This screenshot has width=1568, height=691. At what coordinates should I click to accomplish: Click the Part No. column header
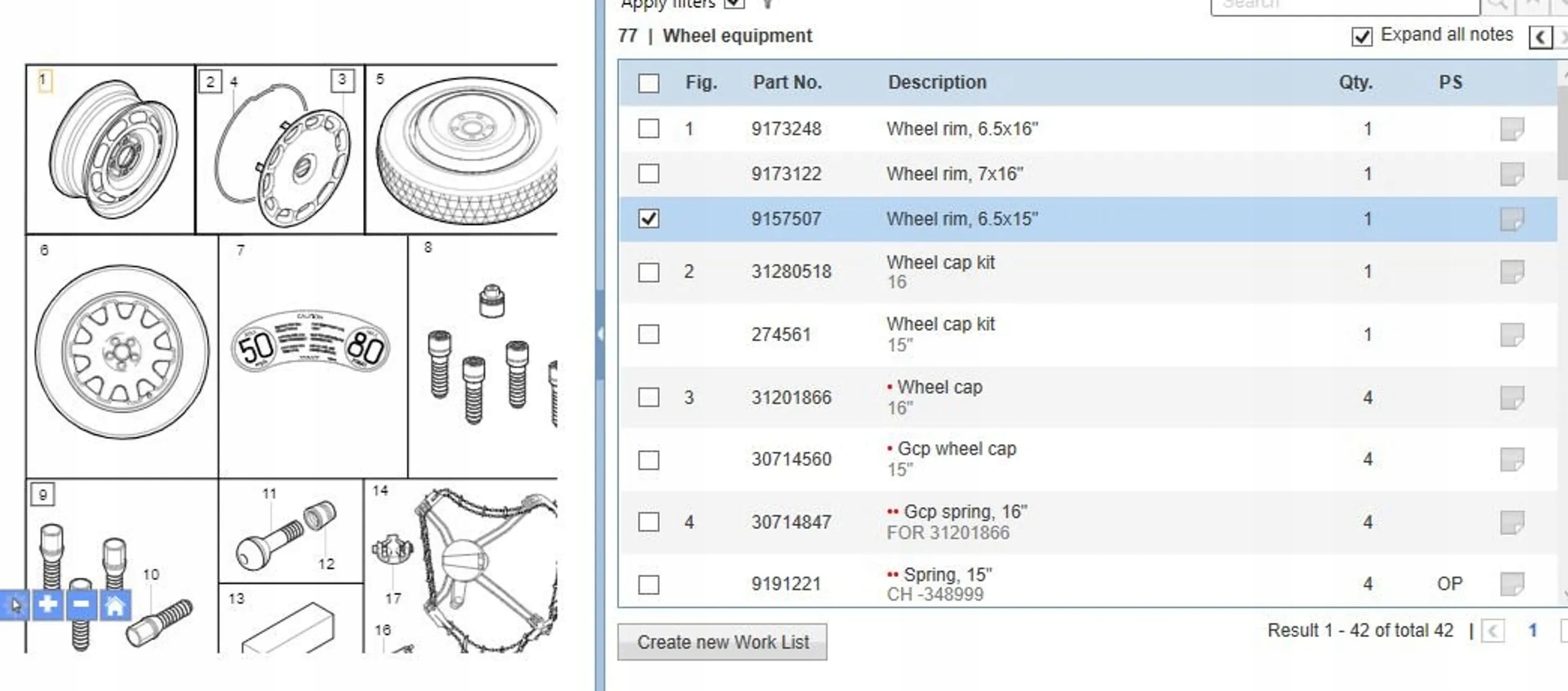coord(787,82)
